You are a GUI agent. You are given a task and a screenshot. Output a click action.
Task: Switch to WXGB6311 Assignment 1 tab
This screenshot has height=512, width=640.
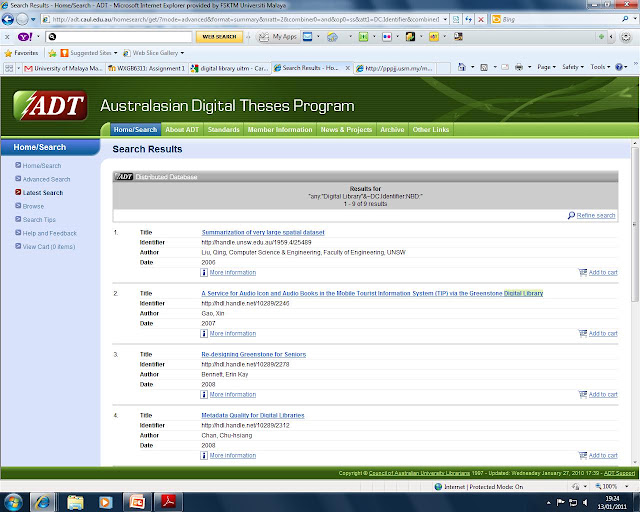click(147, 68)
